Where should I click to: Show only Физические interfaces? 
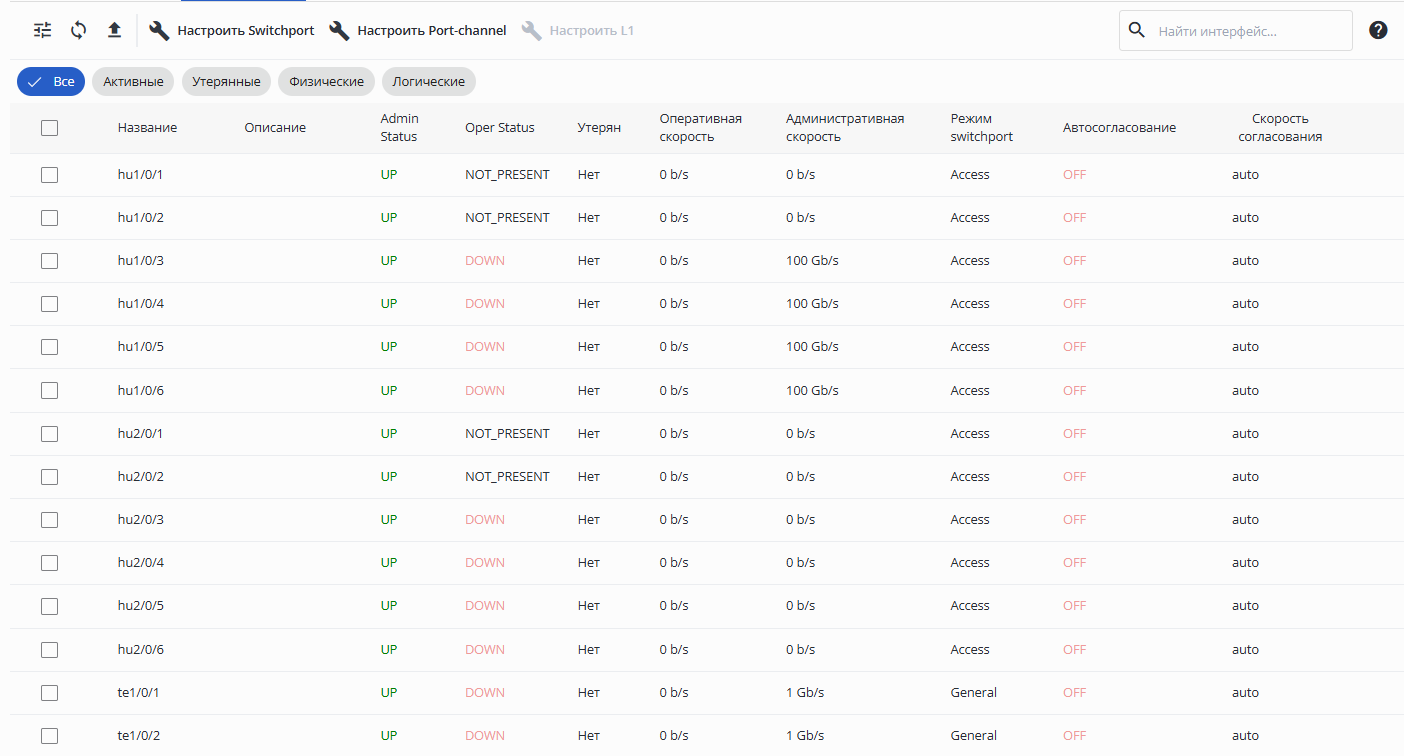[326, 82]
